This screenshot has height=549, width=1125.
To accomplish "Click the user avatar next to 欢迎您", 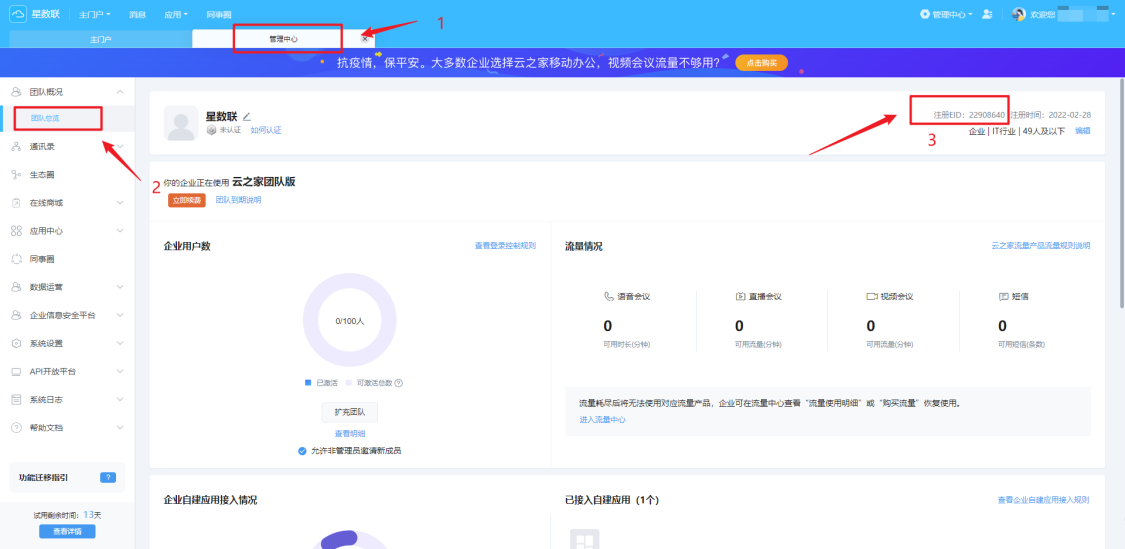I will (x=1019, y=14).
